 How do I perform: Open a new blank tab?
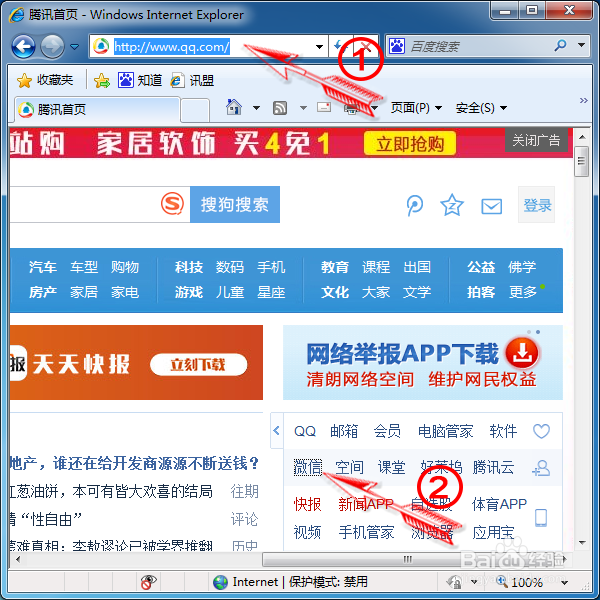[195, 111]
